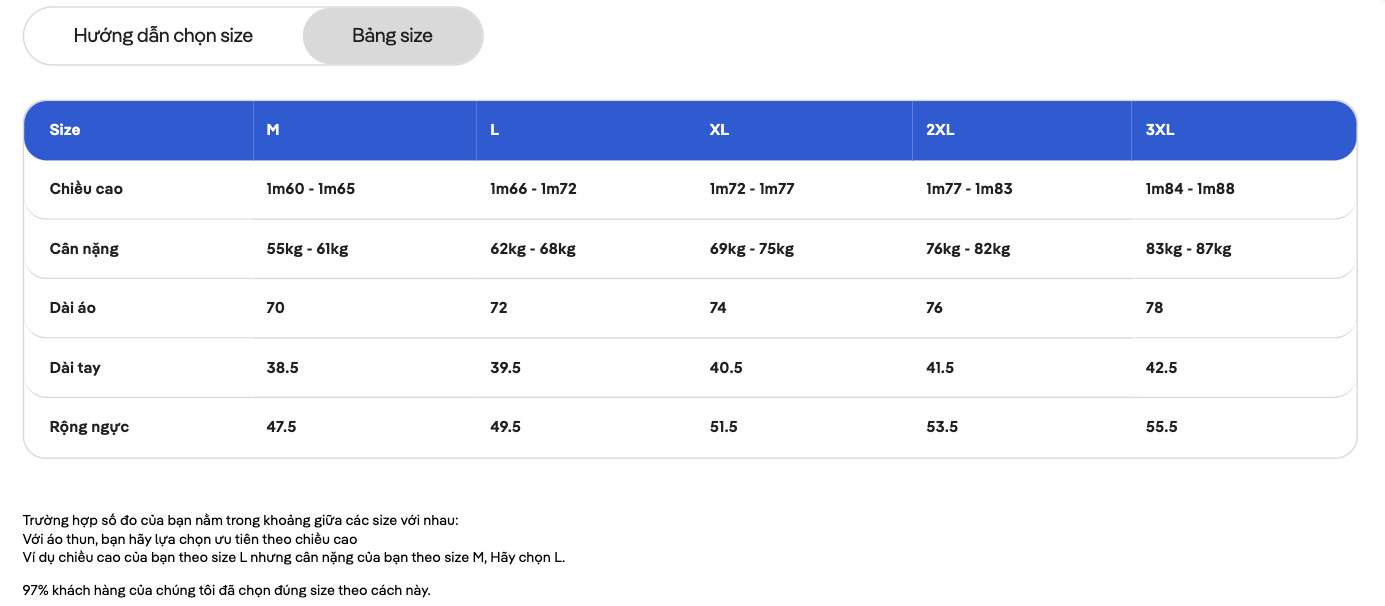Screen dimensions: 1385x606
Task: Click the size selection advice text
Action: [x=294, y=538]
